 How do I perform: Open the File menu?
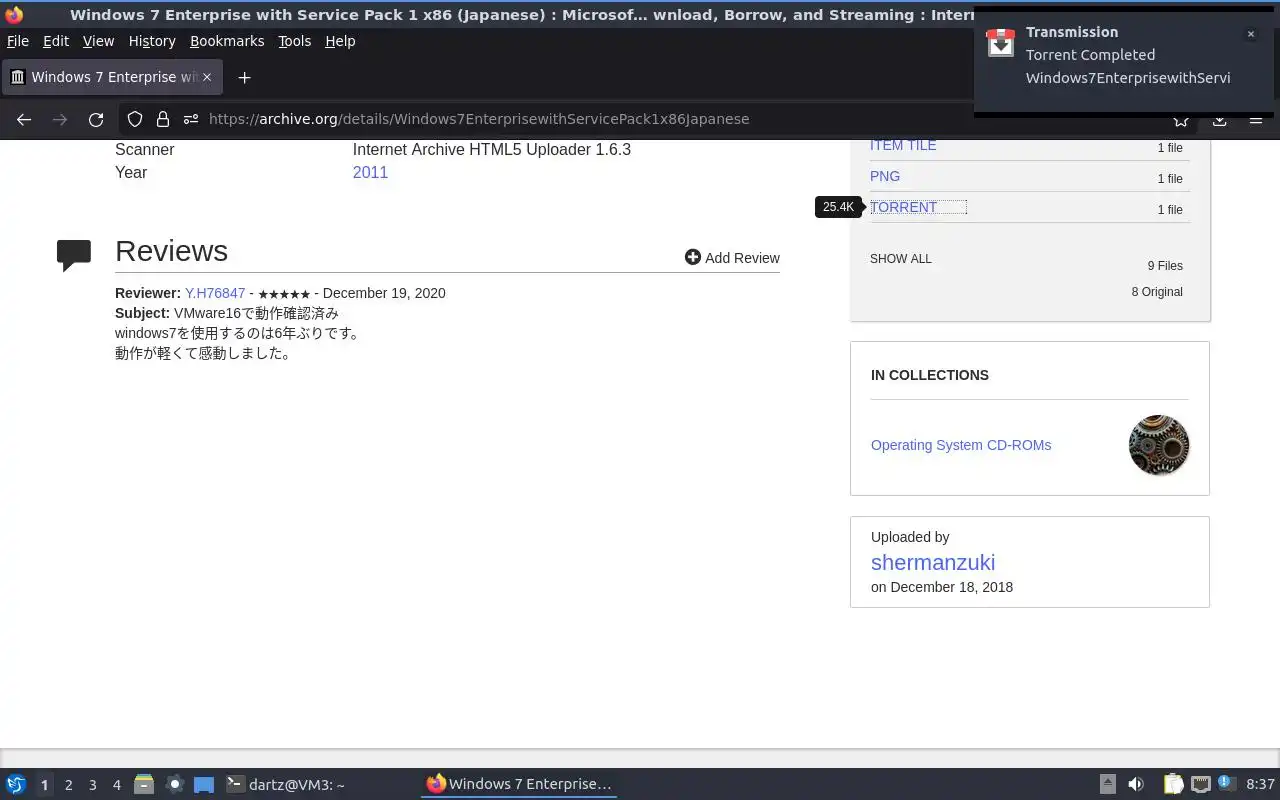tap(18, 41)
